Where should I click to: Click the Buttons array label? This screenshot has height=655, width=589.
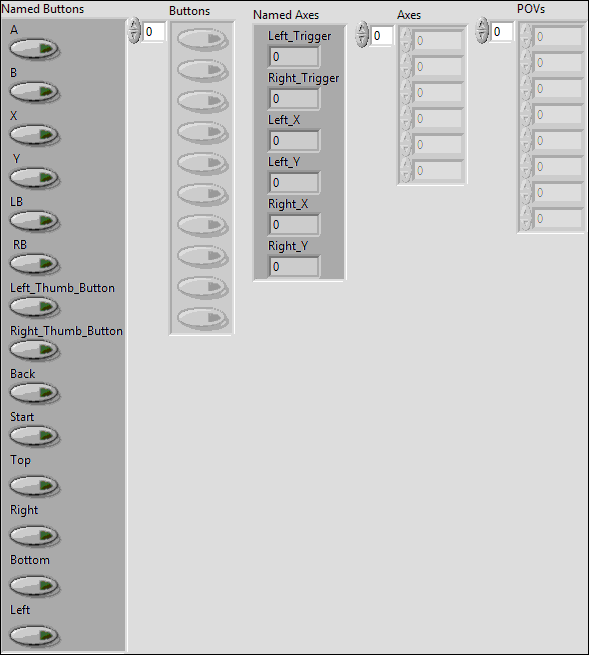pos(190,11)
